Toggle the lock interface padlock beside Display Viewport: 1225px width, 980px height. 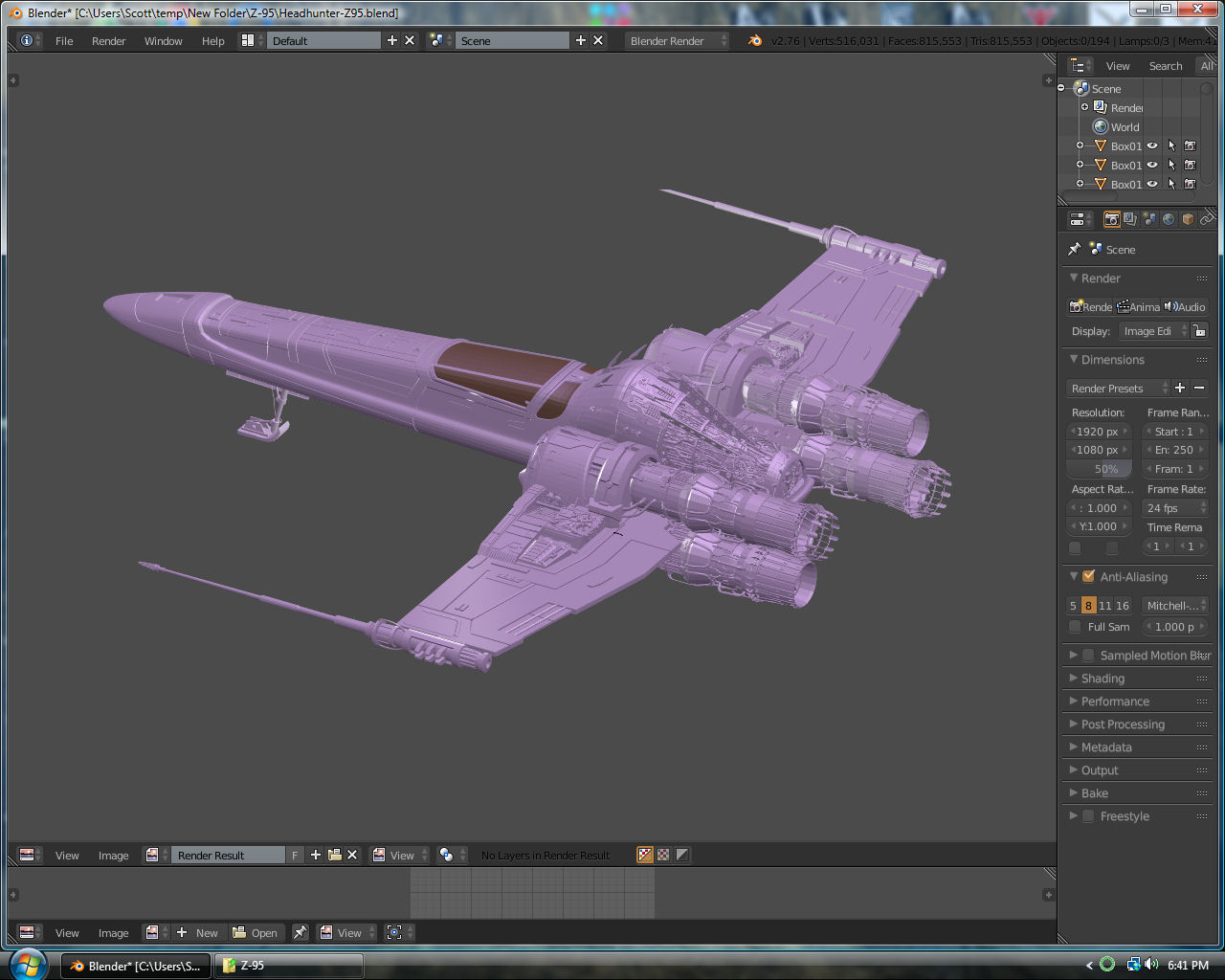(x=1199, y=330)
